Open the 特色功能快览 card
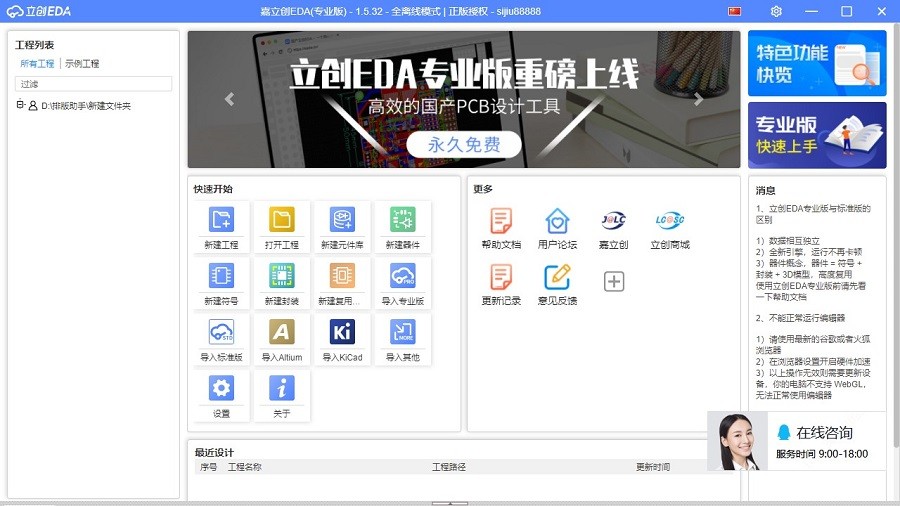The image size is (900, 506). click(x=817, y=63)
